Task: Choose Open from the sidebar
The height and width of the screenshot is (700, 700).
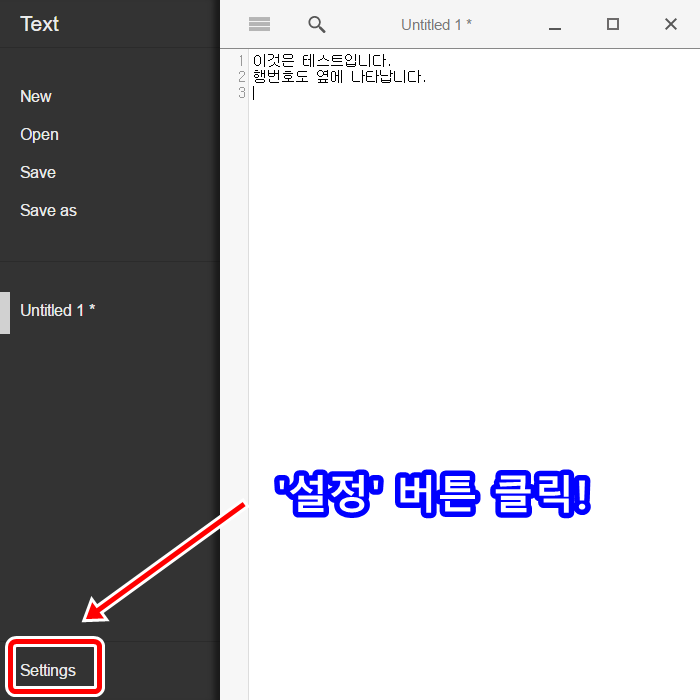Action: coord(39,134)
